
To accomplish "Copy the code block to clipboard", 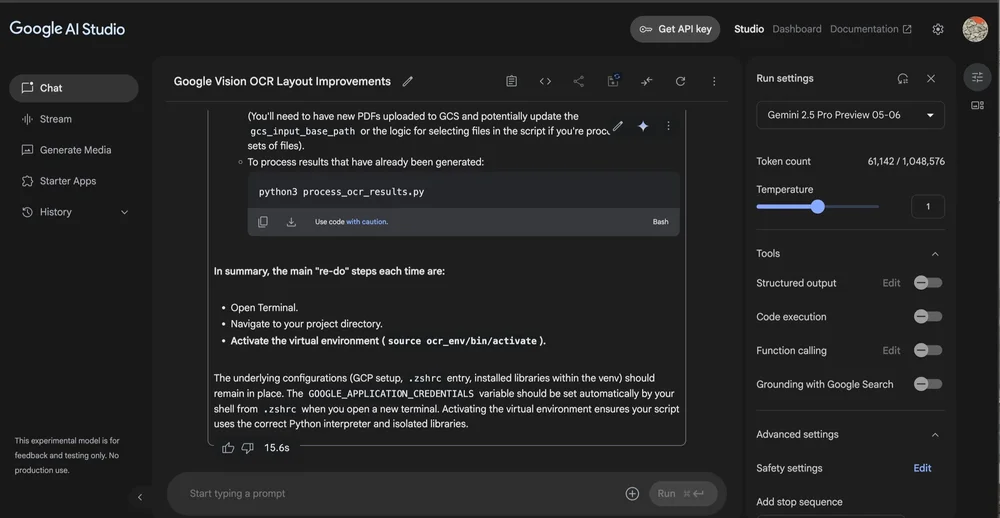I will (263, 222).
